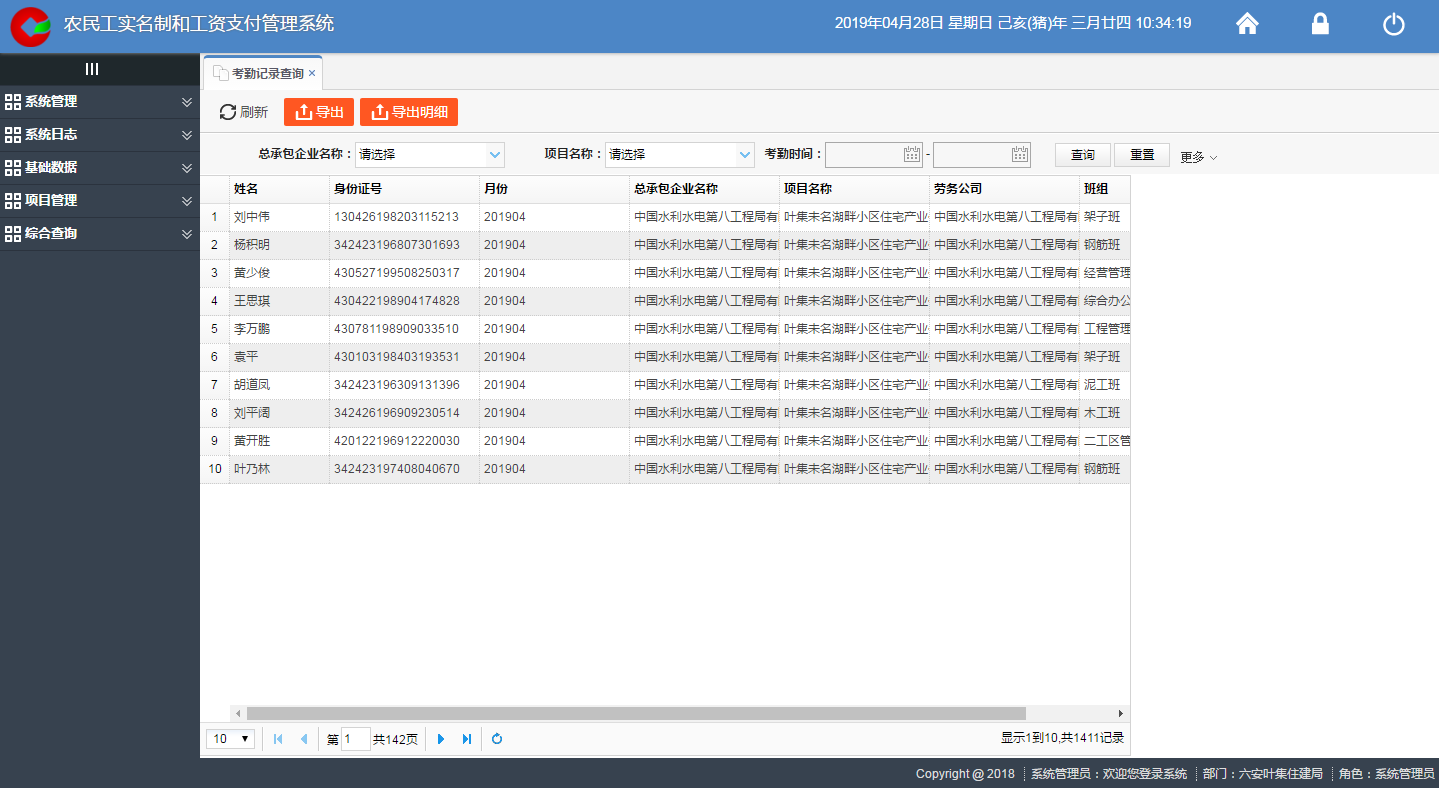Open start date calendar picker
Image resolution: width=1439 pixels, height=788 pixels.
(x=911, y=154)
